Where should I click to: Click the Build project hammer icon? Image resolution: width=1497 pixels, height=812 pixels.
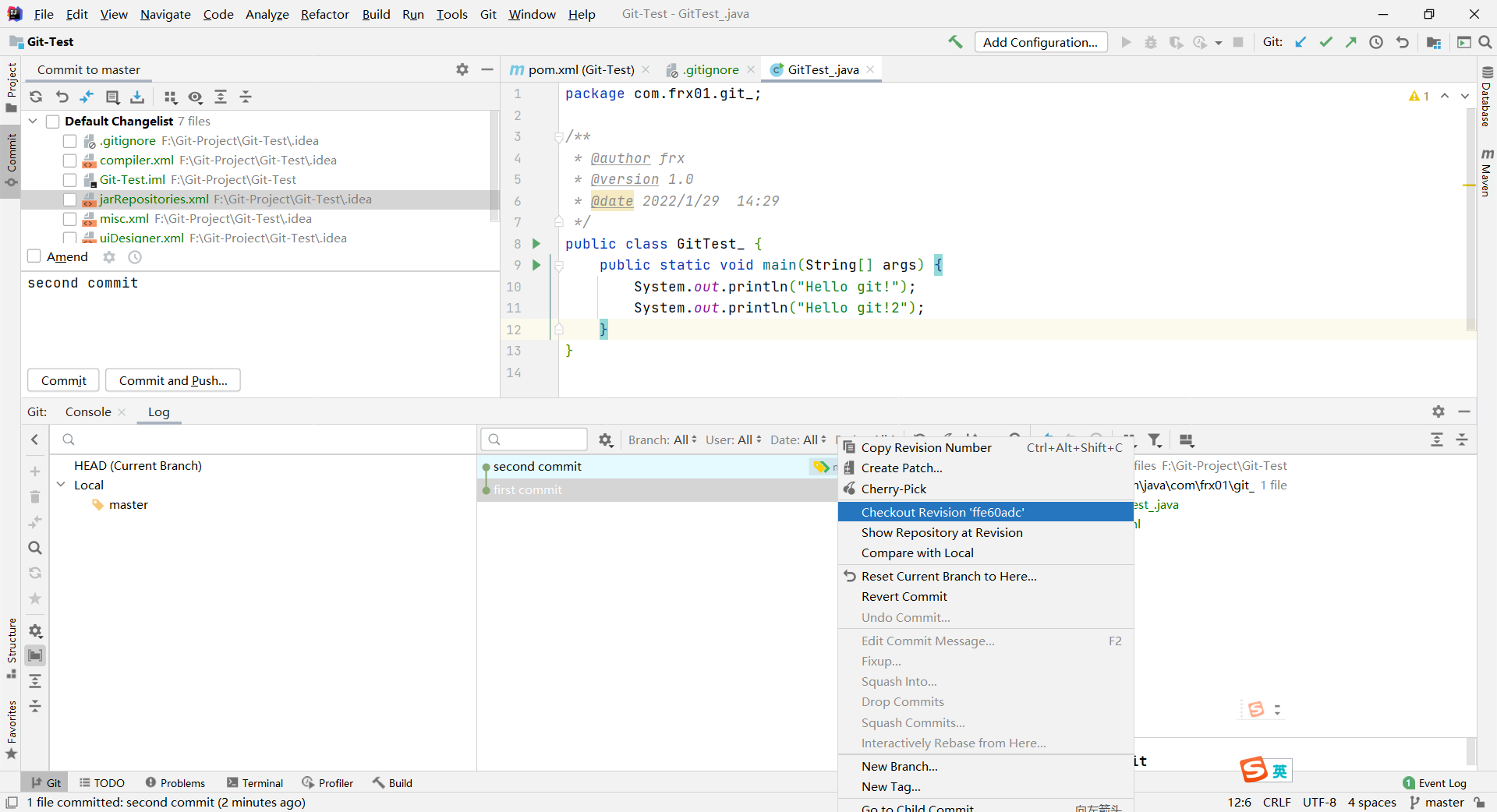[955, 42]
